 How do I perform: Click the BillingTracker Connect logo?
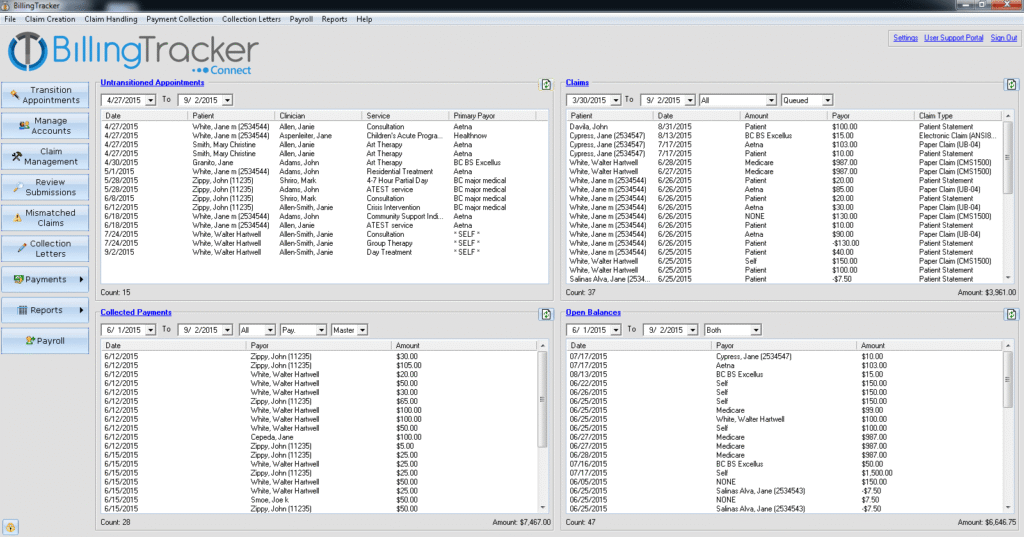[133, 53]
